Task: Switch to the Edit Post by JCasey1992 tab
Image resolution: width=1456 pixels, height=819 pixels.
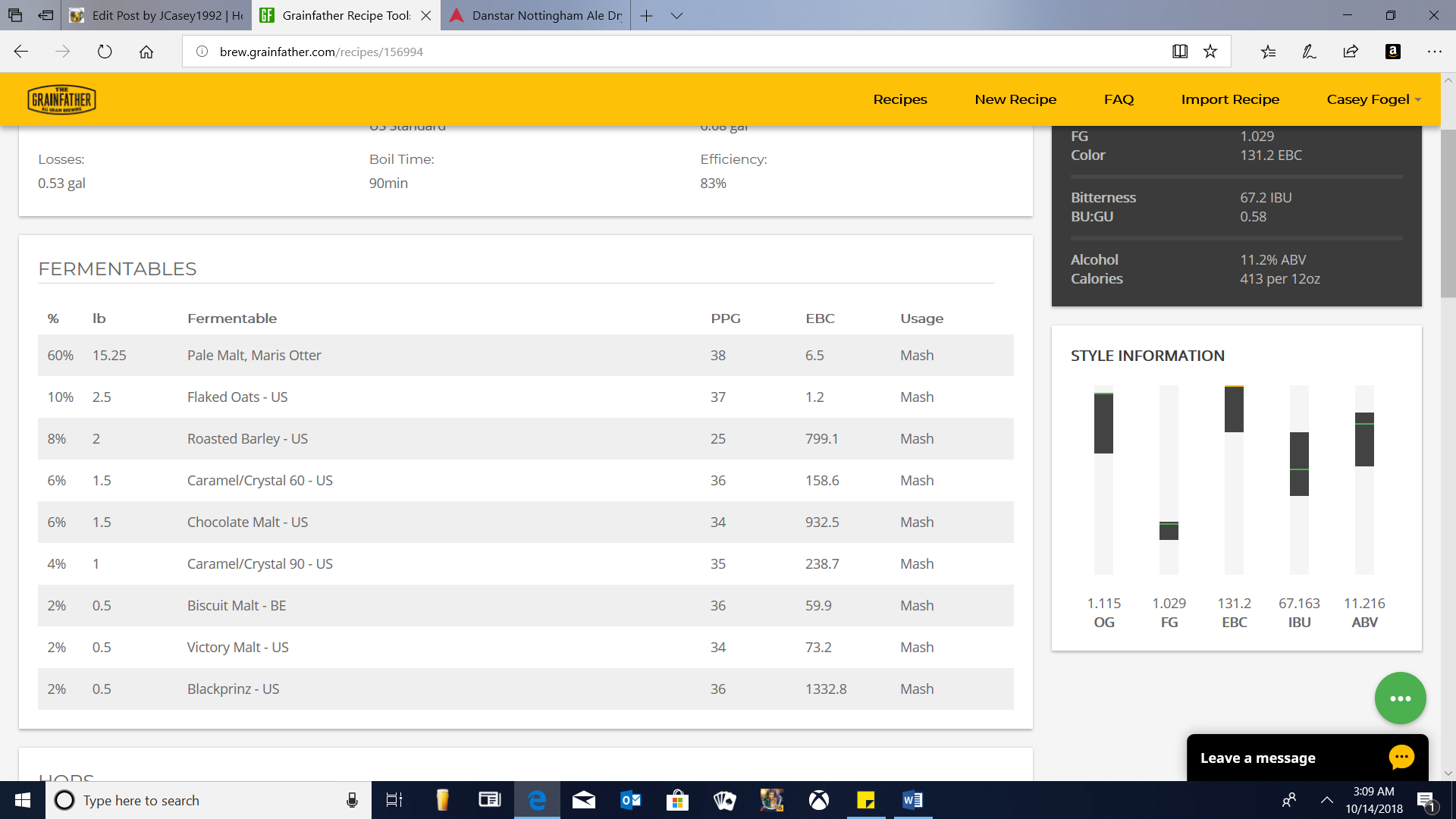Action: coord(157,15)
